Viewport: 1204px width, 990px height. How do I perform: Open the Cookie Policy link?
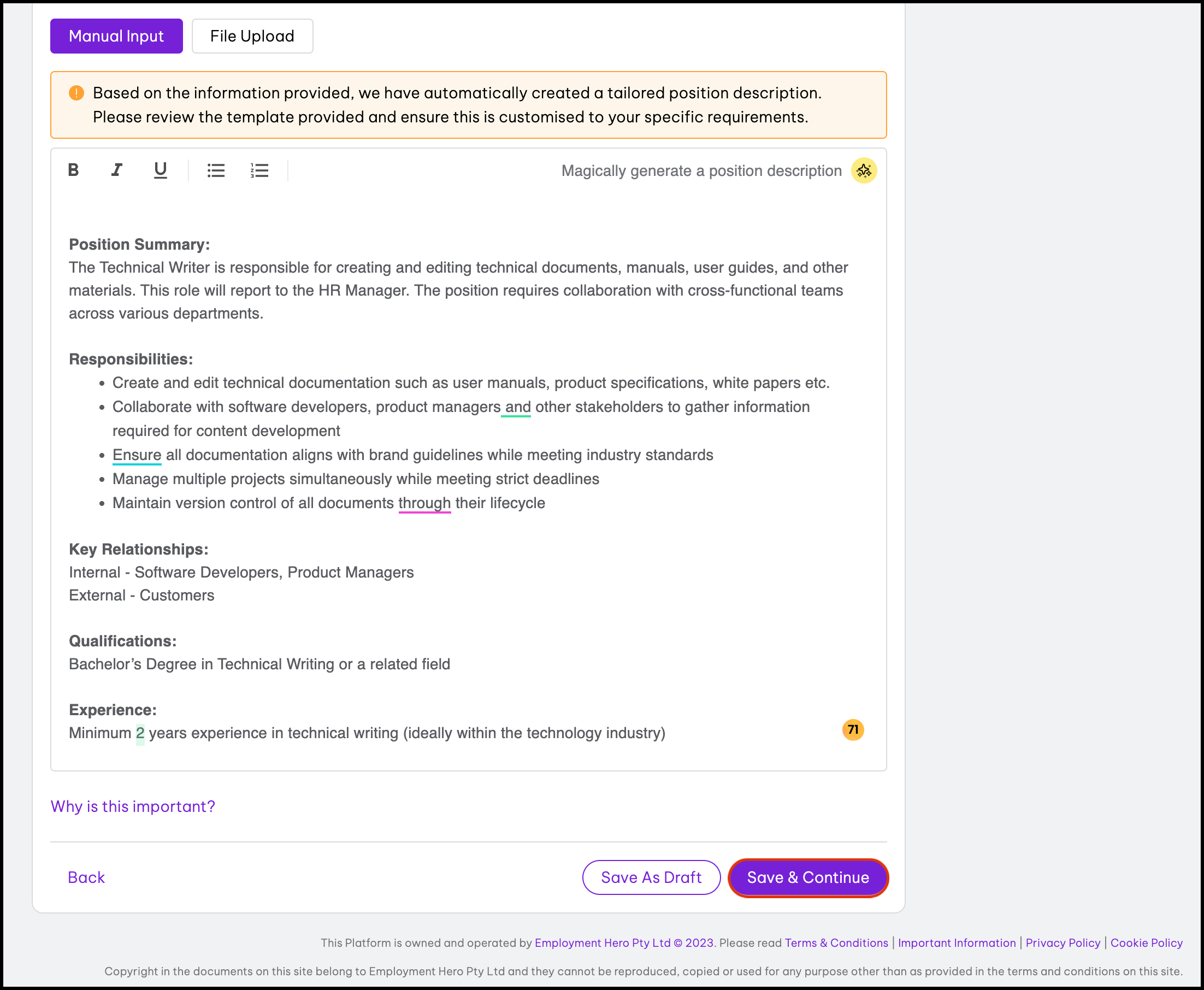(x=1147, y=942)
